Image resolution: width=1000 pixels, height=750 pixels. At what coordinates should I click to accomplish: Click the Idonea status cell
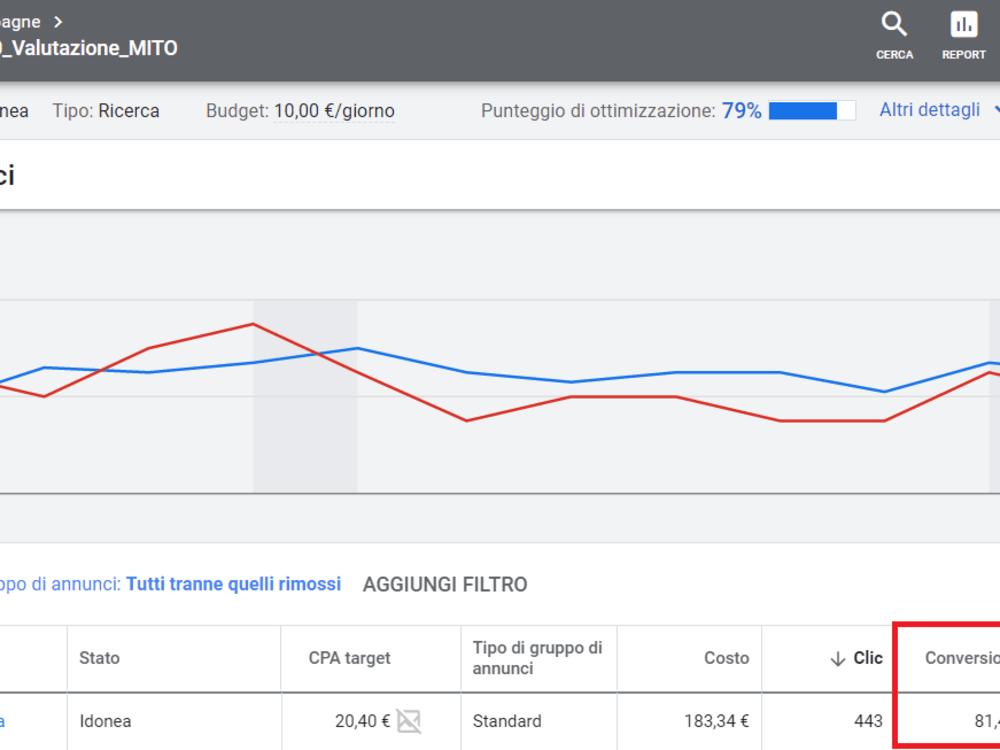tap(105, 721)
